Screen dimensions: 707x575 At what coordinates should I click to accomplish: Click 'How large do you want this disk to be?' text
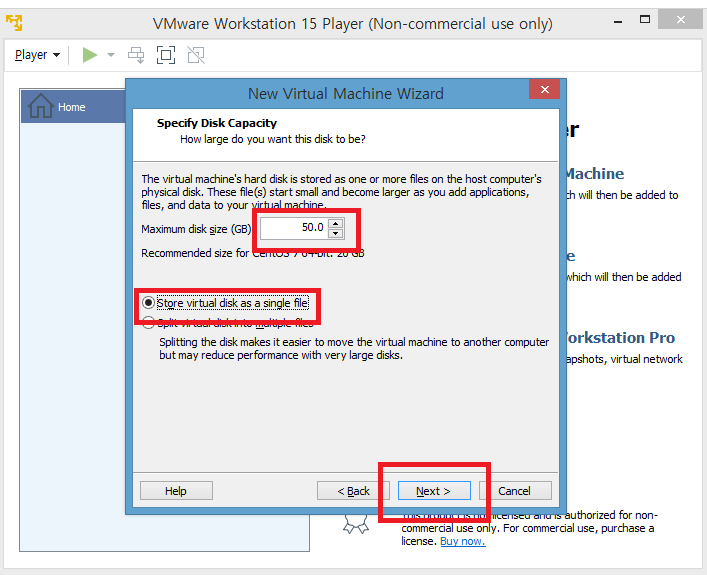[273, 139]
